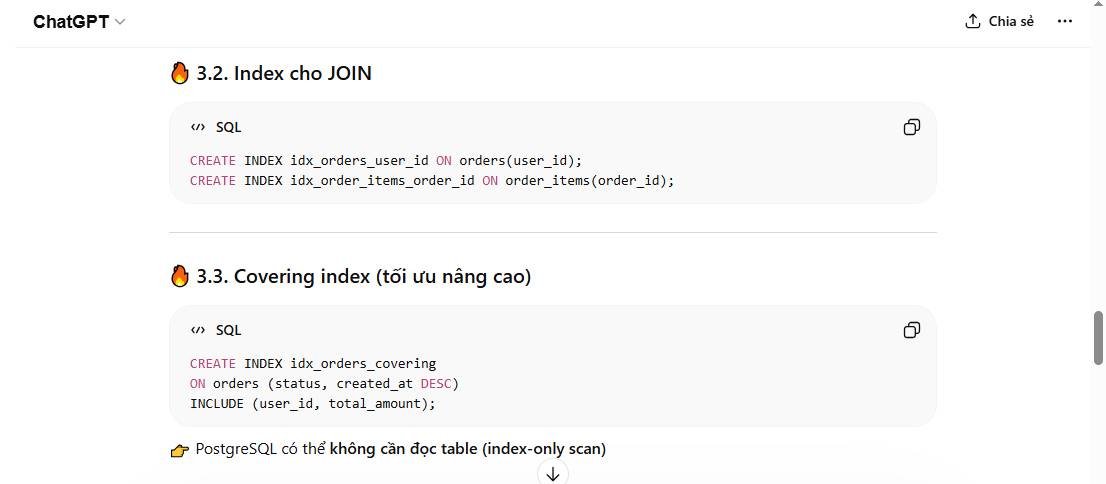Image resolution: width=1106 pixels, height=484 pixels.
Task: Click the Chia sẻ share button
Action: 999,21
